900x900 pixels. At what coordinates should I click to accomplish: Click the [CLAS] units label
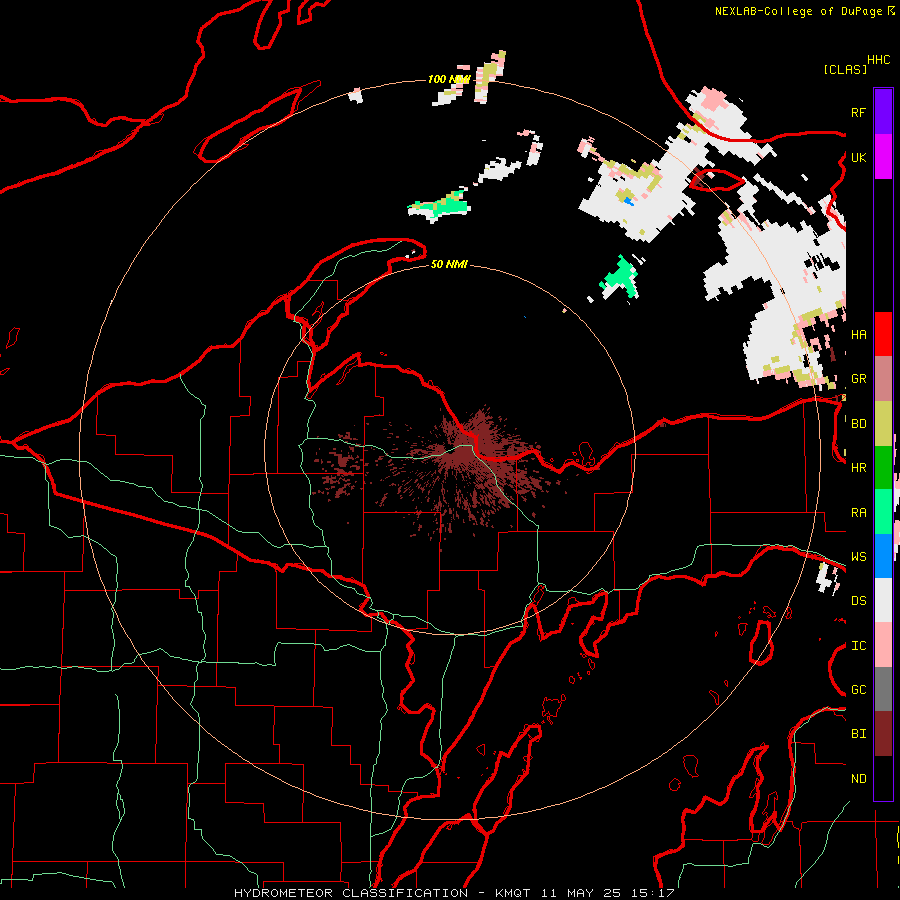845,69
